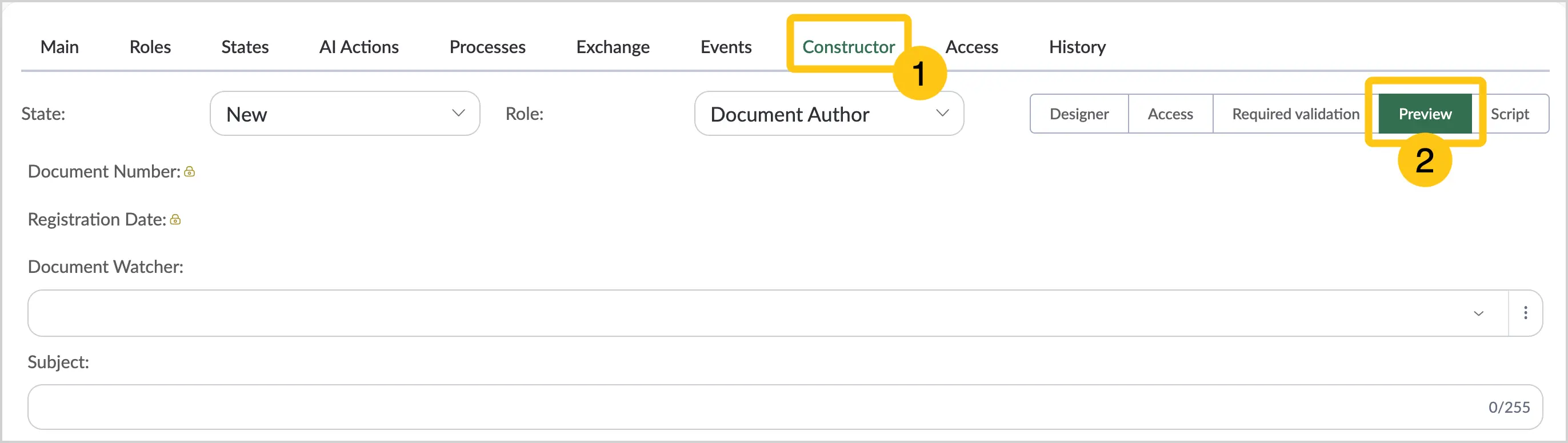Click the Document Watcher label
The image size is (1568, 443).
pos(105,267)
